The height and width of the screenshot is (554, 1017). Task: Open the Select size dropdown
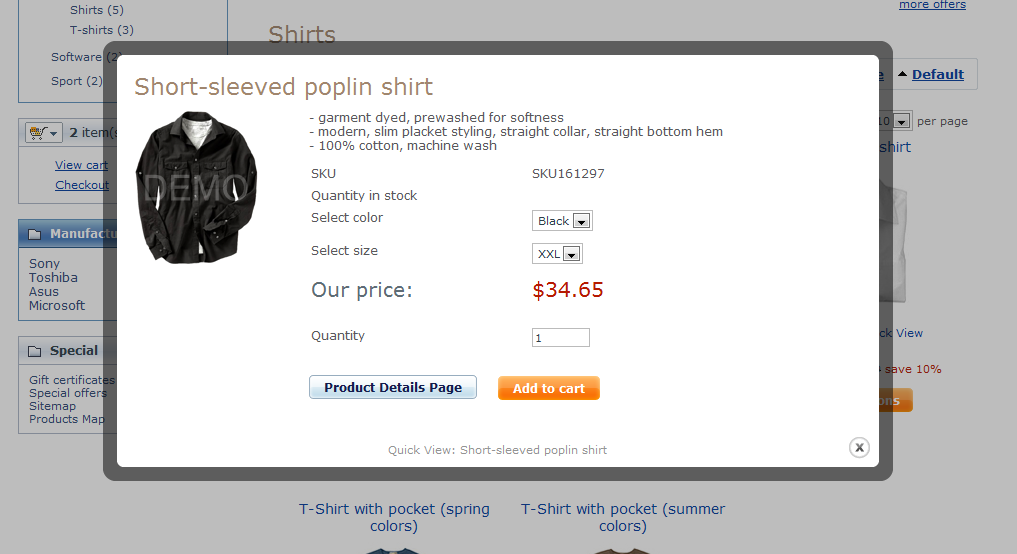pyautogui.click(x=557, y=254)
